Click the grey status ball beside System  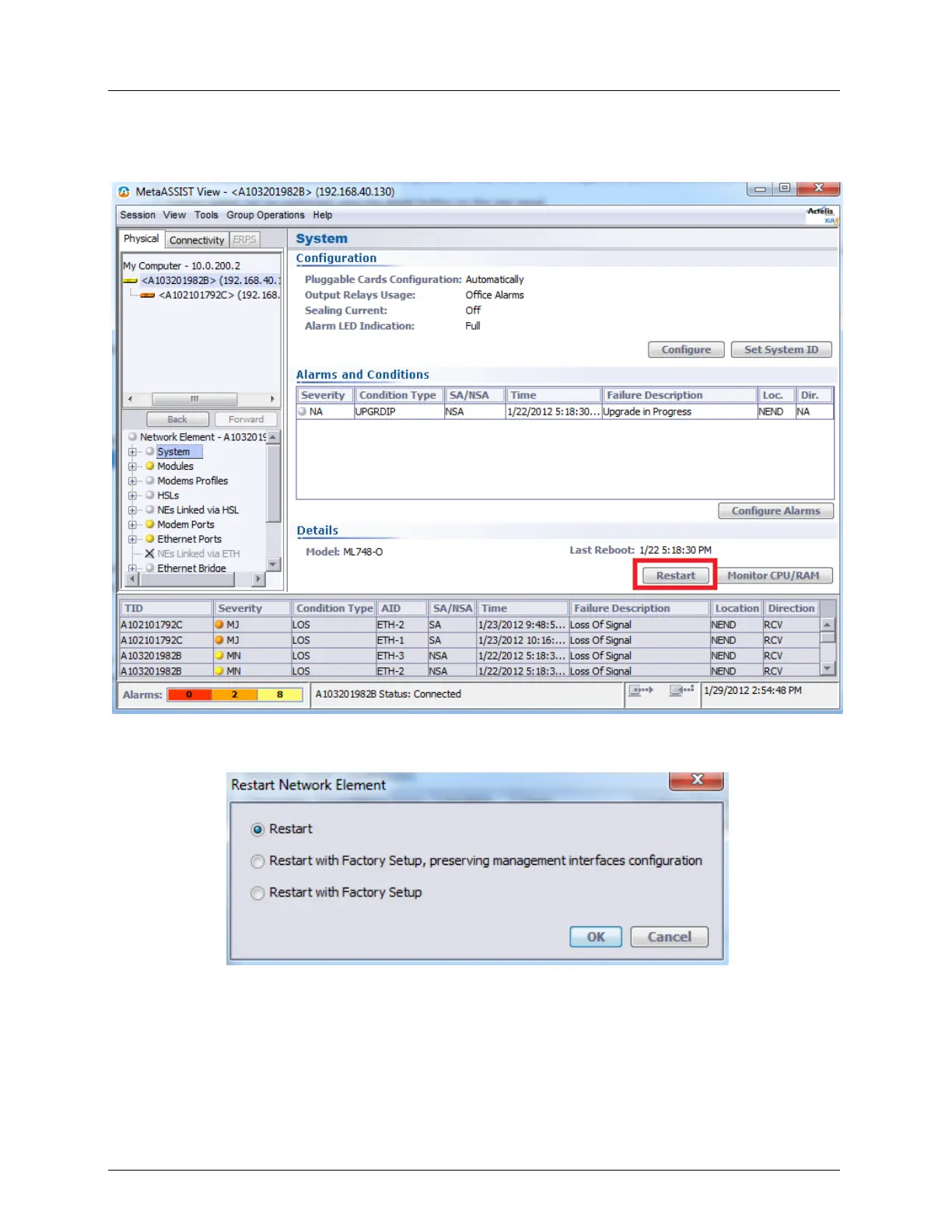pos(150,451)
